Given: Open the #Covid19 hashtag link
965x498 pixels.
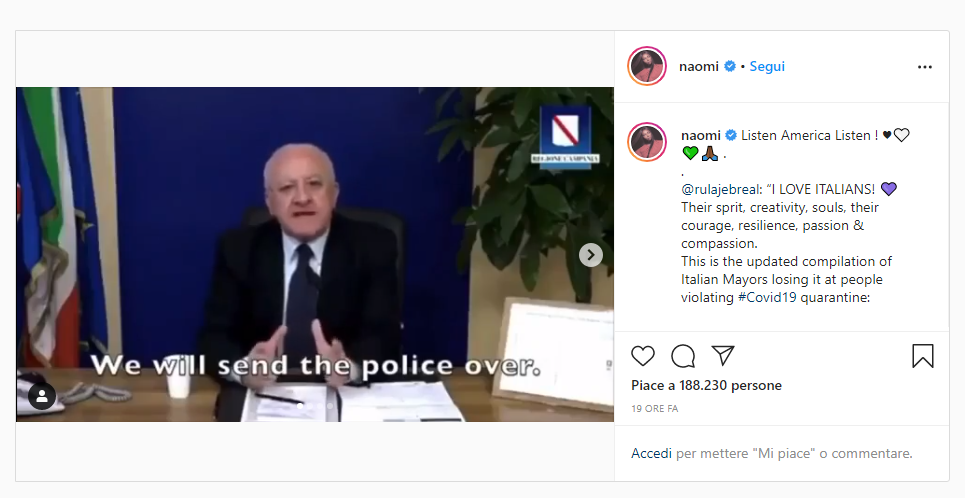Looking at the screenshot, I should [767, 297].
